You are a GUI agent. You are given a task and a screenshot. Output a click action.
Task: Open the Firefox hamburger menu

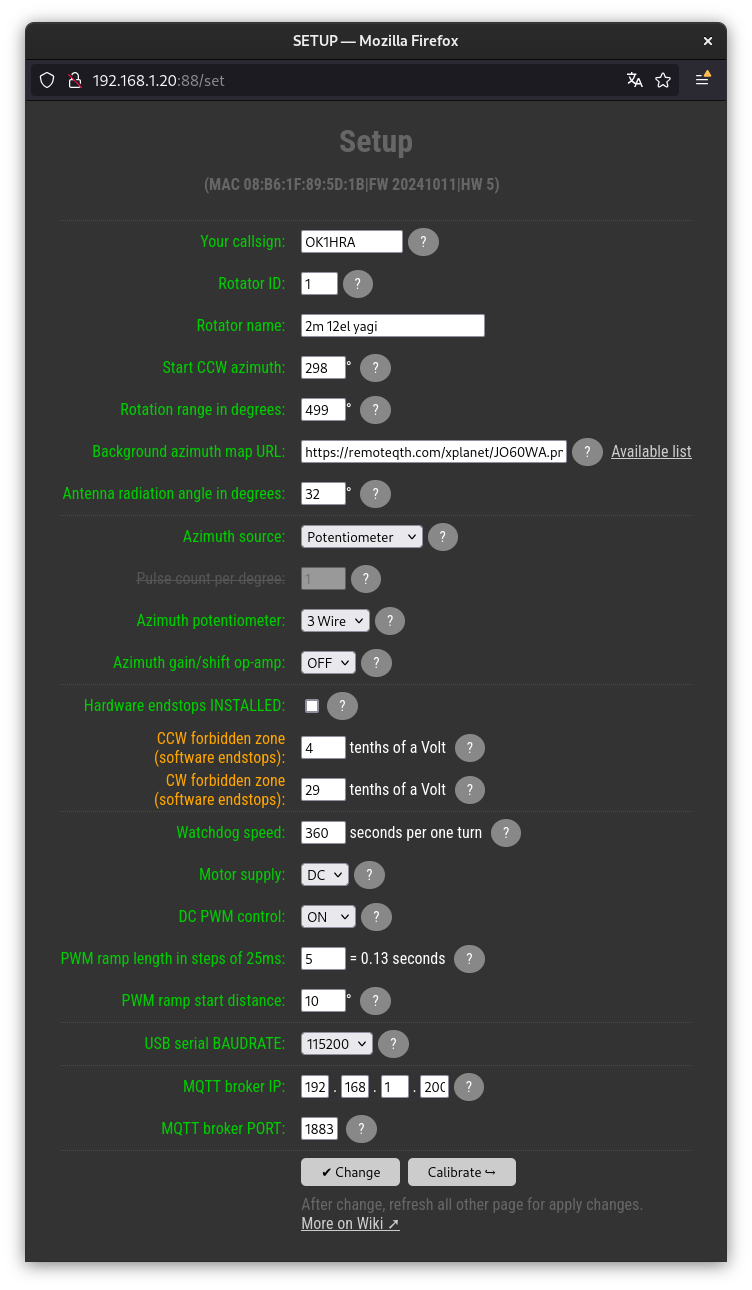(x=703, y=80)
